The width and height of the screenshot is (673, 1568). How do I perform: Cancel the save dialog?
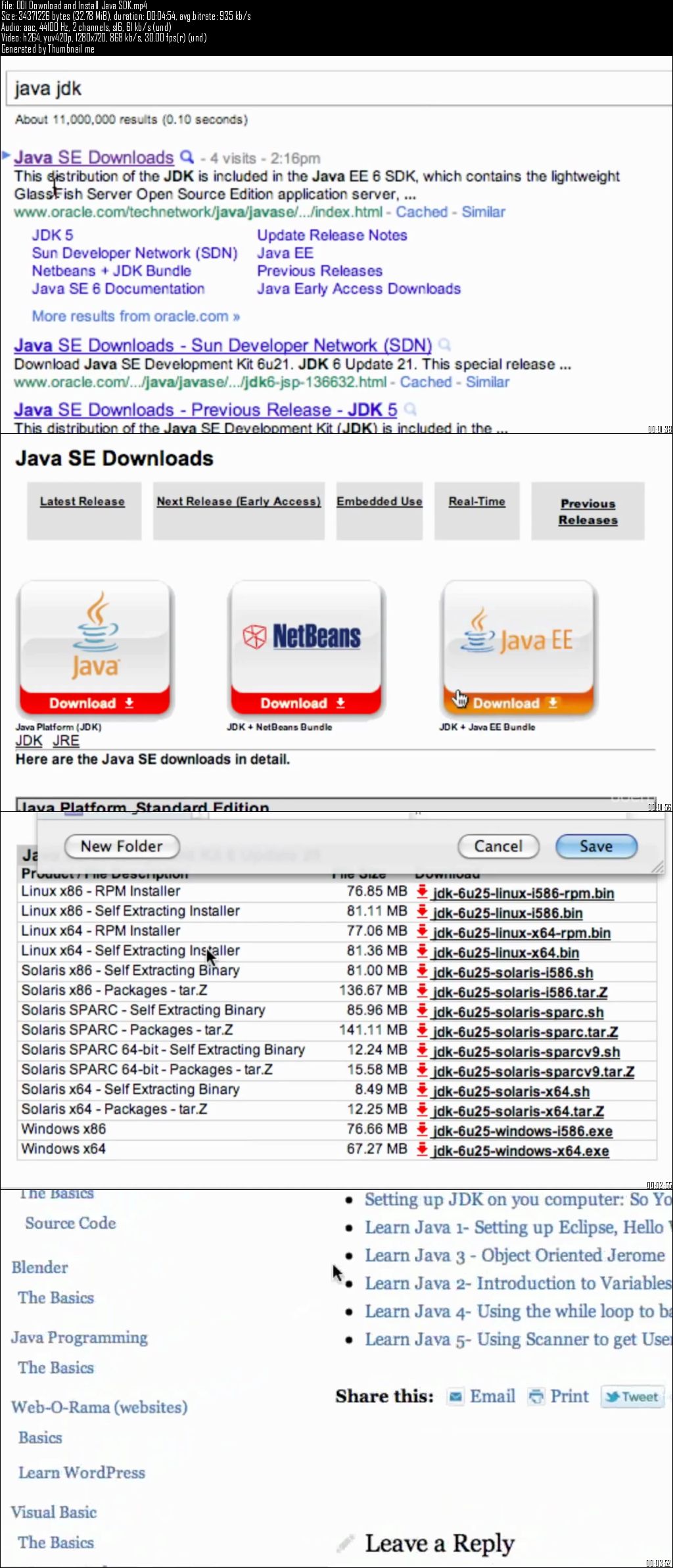click(x=498, y=846)
